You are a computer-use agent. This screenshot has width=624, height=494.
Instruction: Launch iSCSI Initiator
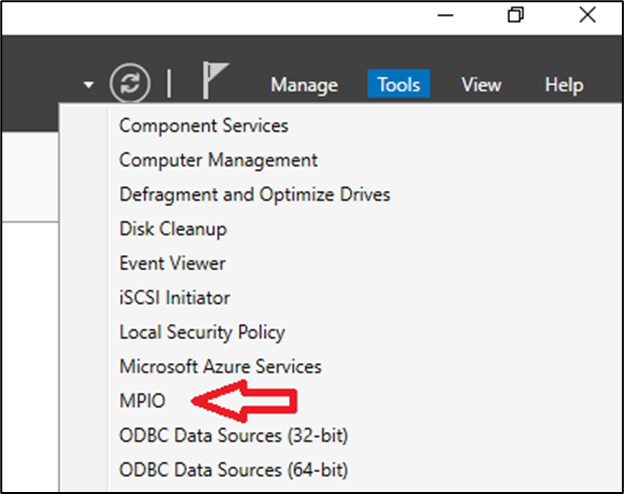point(174,298)
